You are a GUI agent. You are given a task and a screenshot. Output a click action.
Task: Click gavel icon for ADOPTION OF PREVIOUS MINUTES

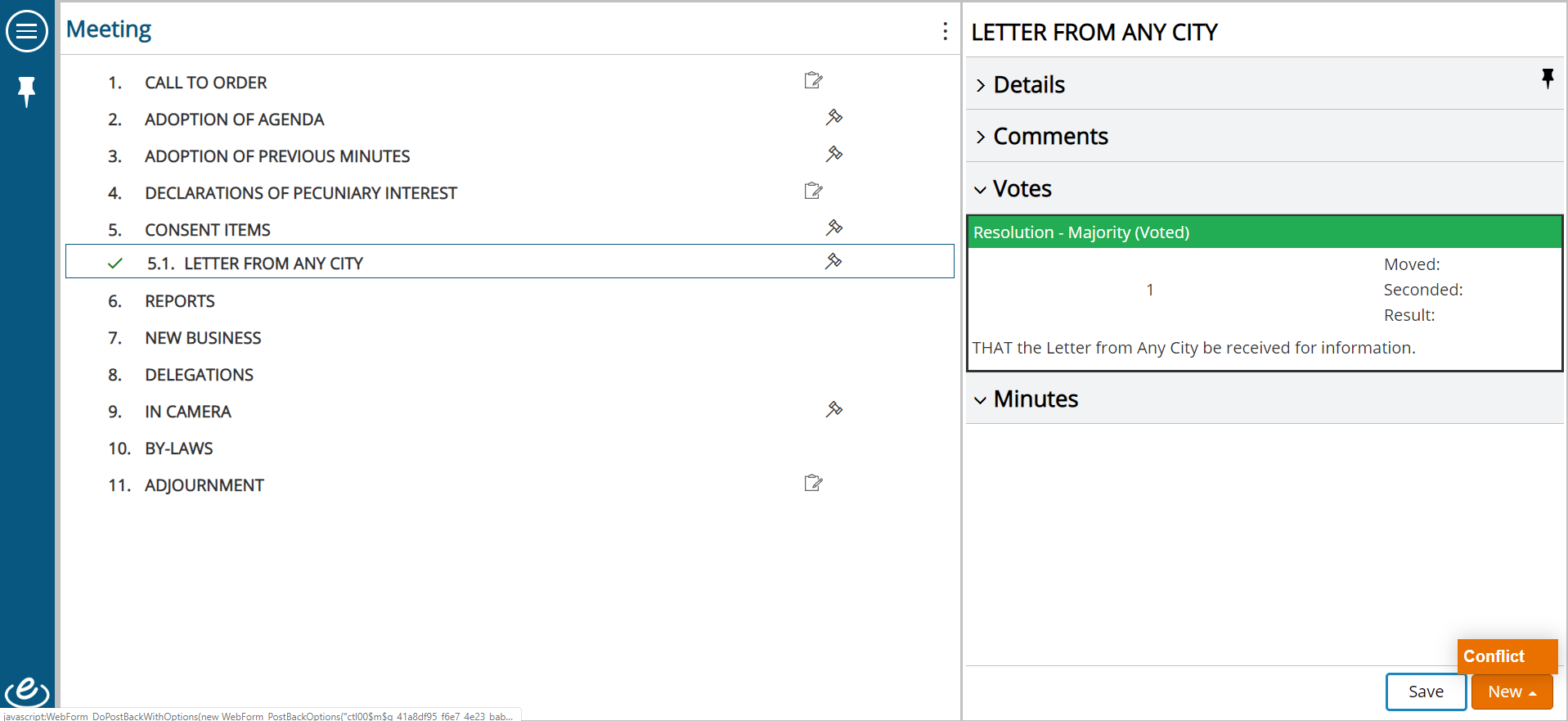click(833, 154)
